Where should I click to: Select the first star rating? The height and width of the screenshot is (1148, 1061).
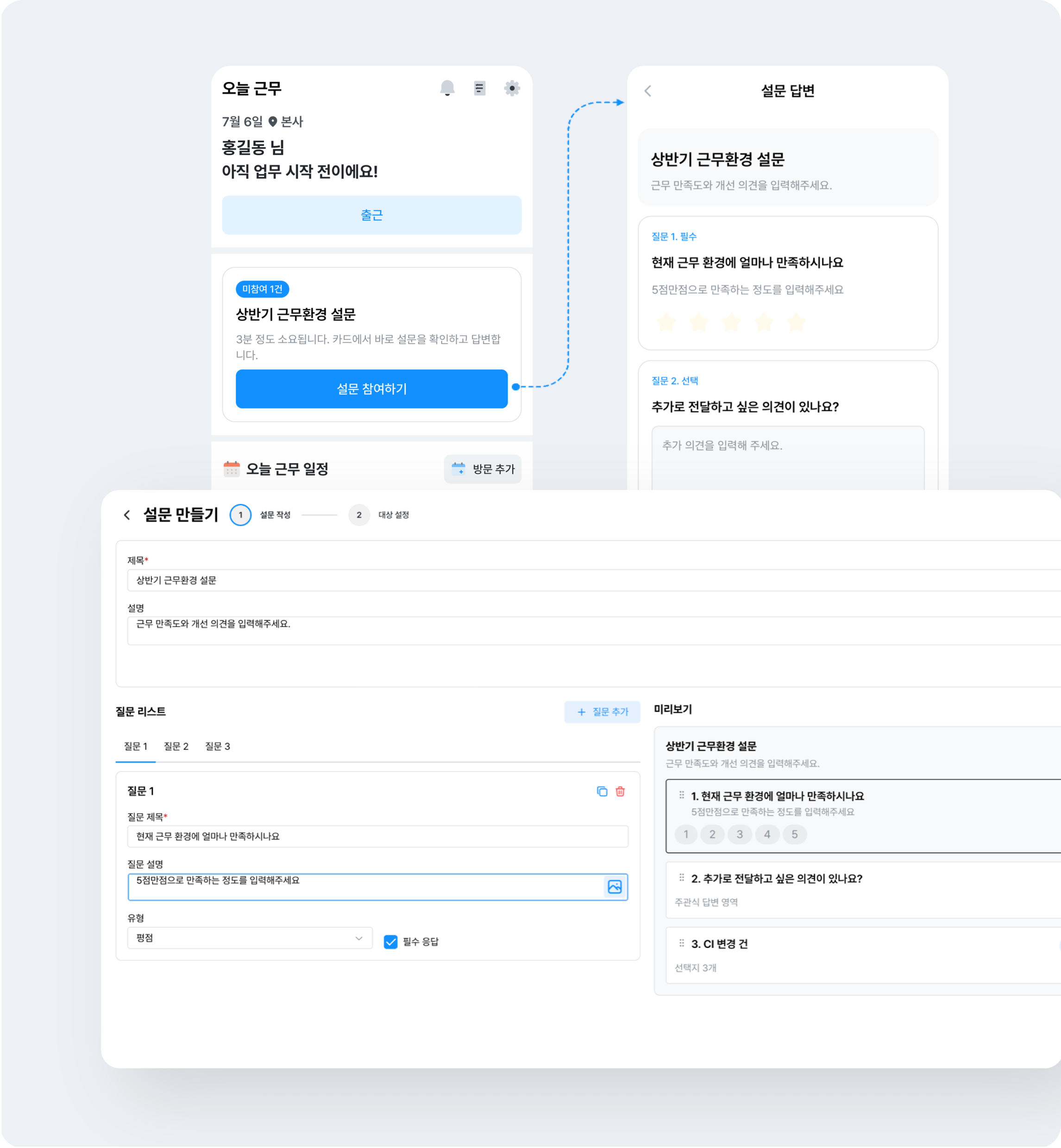coord(666,322)
